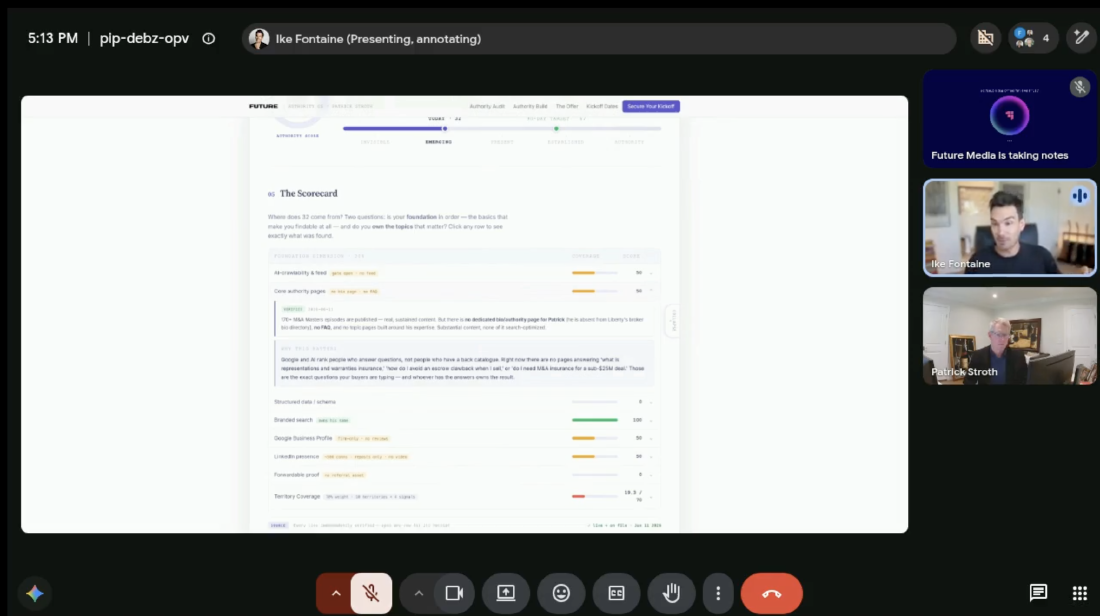Click muted mic icon on Future Media tile
Screen dimensions: 1100x616
[x=1080, y=87]
